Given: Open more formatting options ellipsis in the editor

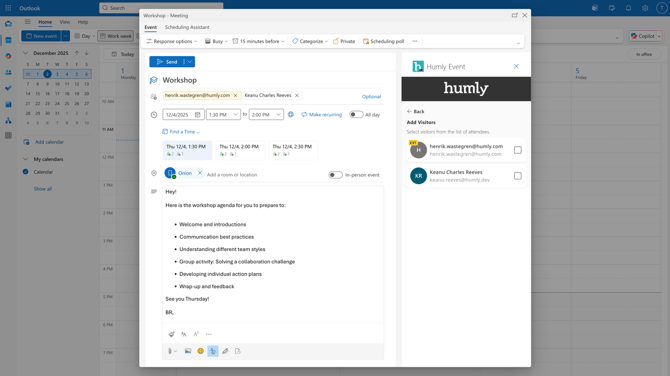Looking at the screenshot, I should coord(209,334).
